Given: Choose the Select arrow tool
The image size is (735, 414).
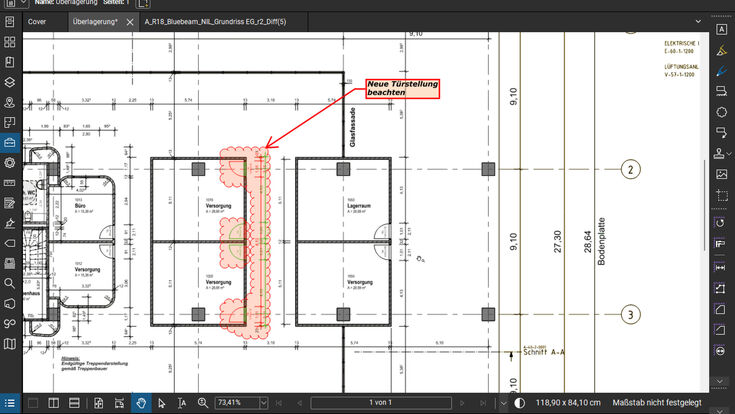Looking at the screenshot, I should point(162,403).
